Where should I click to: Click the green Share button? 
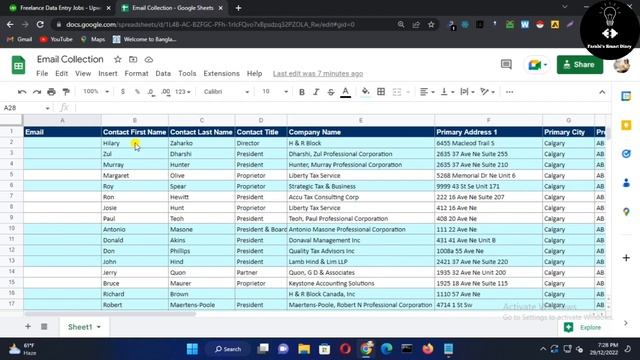tap(580, 64)
